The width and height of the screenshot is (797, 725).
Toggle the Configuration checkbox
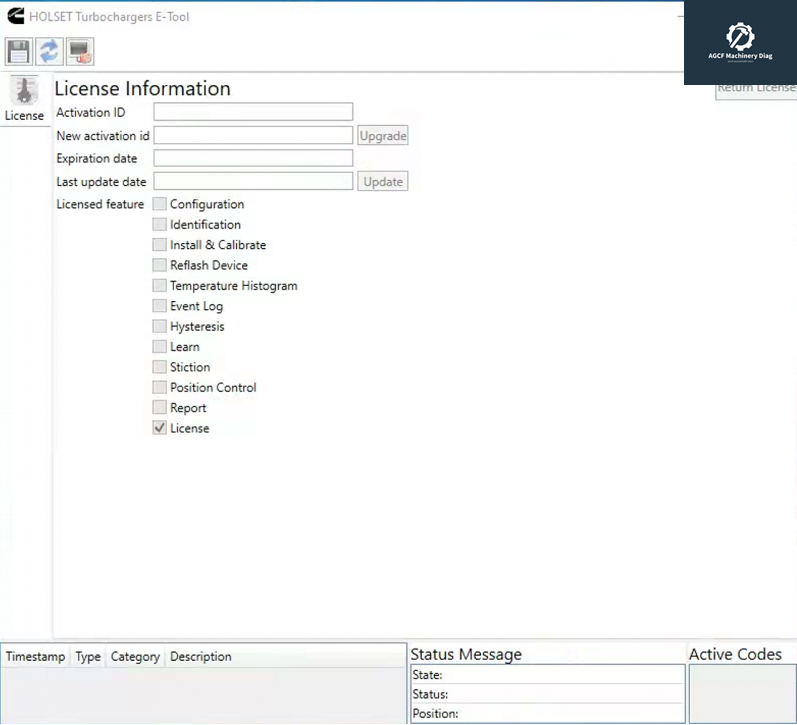coord(160,204)
